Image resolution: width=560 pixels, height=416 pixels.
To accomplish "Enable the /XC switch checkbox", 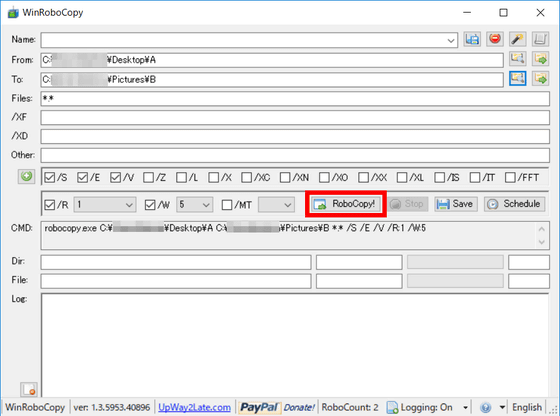I will [246, 177].
